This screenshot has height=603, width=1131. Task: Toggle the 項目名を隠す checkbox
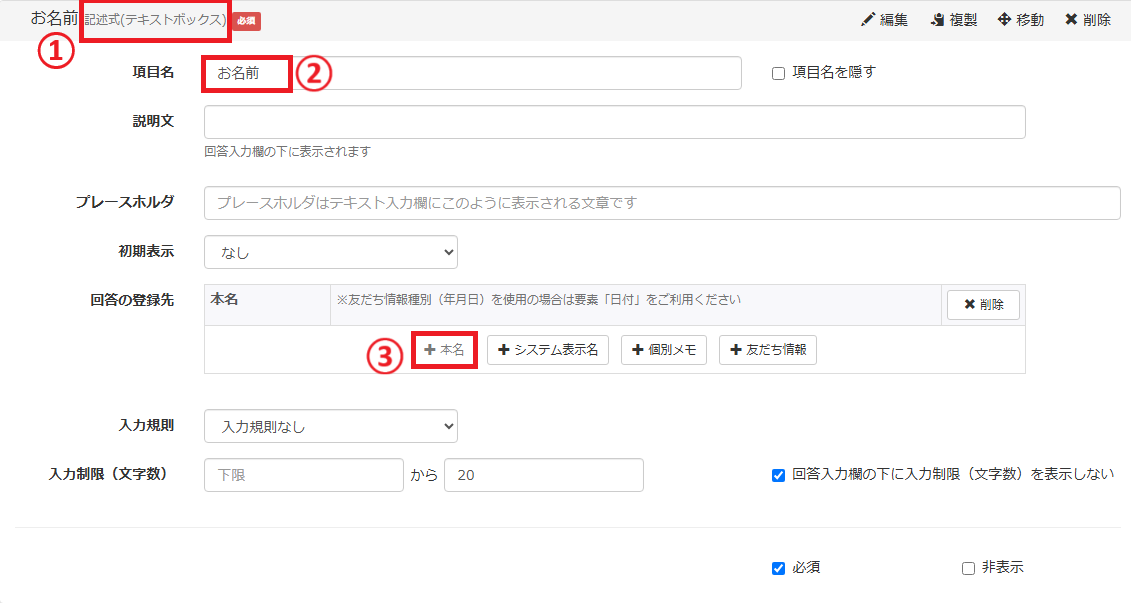[779, 73]
